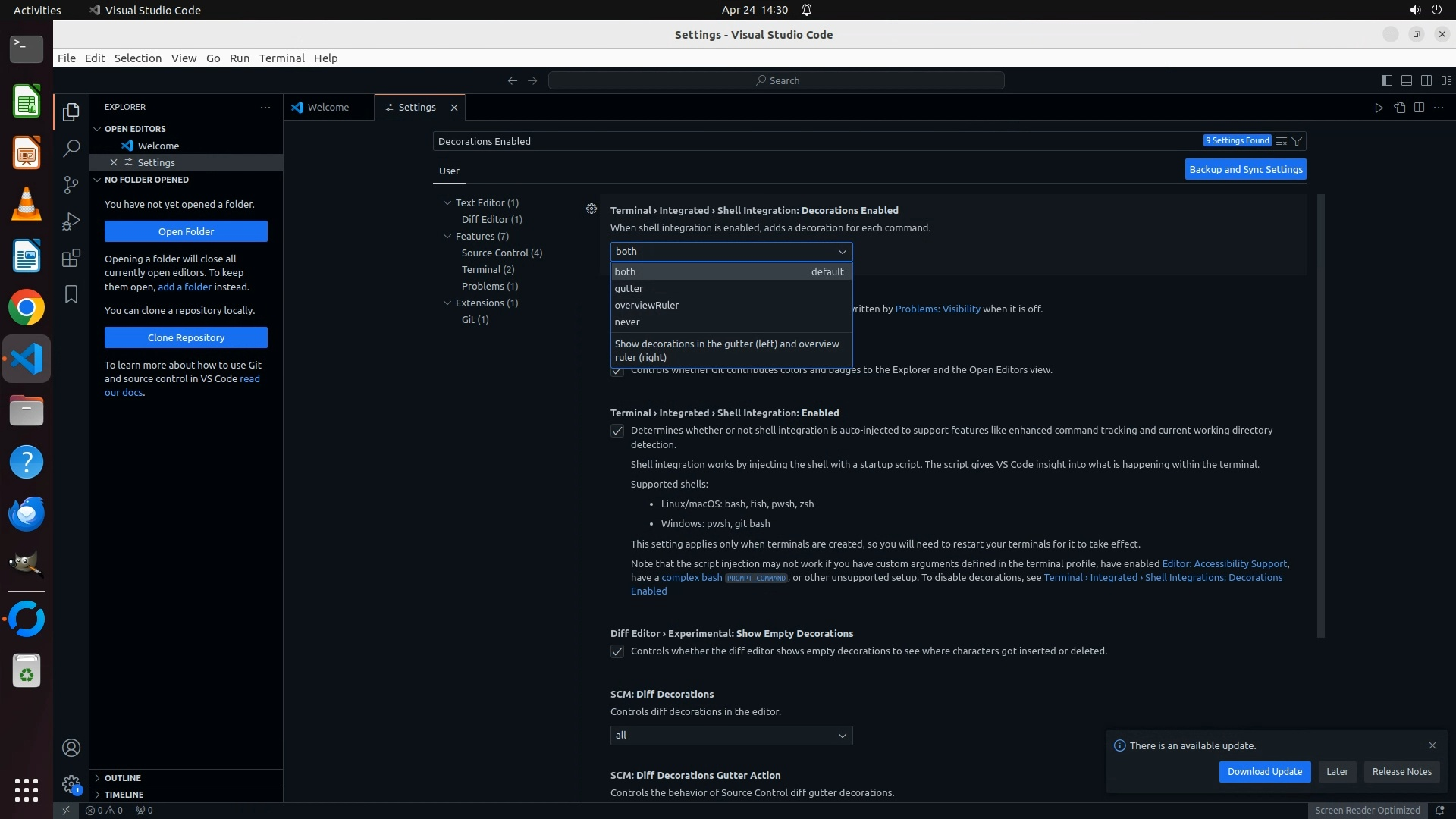The image size is (1456, 819).
Task: Click the Decorations Enabled settings search field
Action: tap(815, 141)
